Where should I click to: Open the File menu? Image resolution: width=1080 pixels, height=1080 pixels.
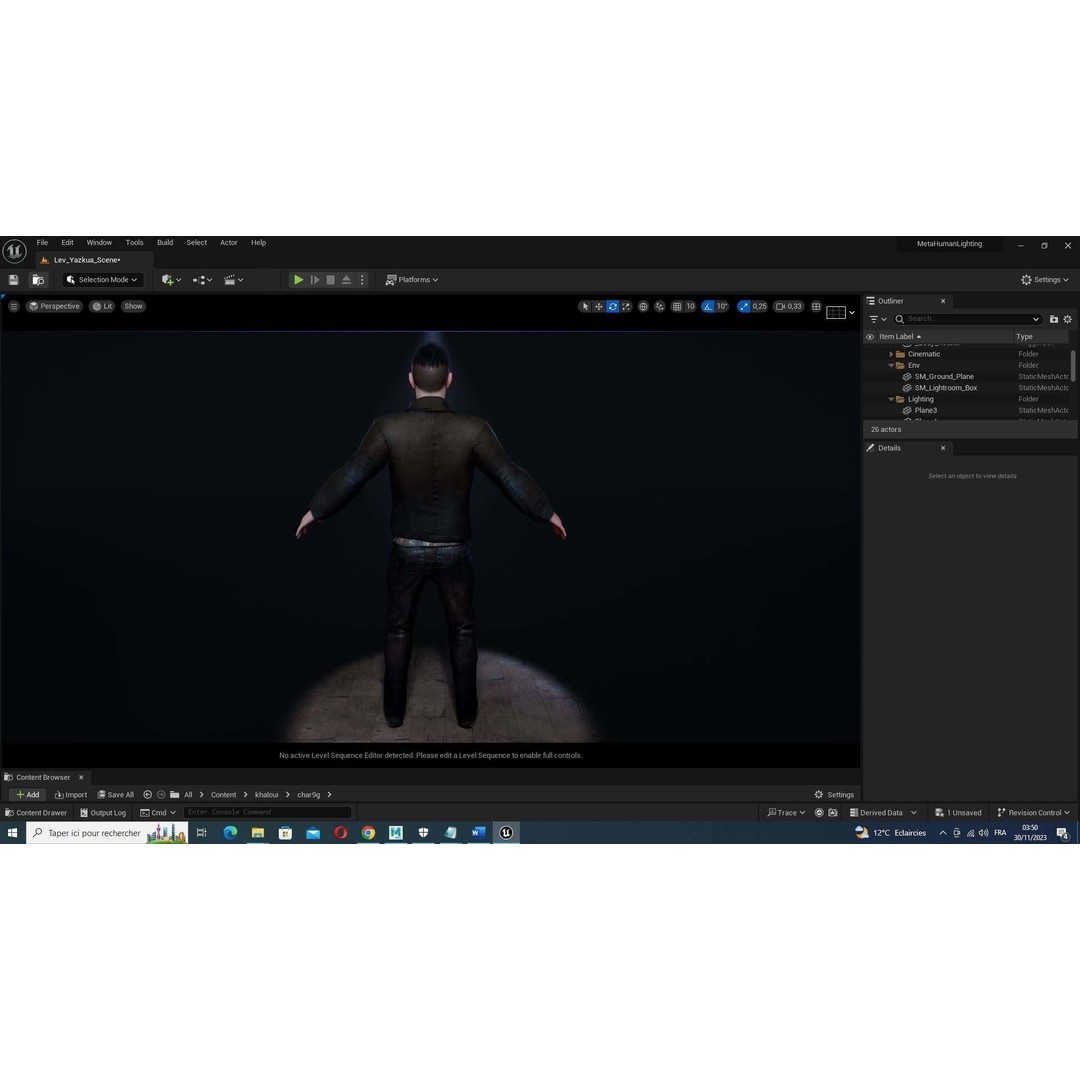(x=42, y=242)
